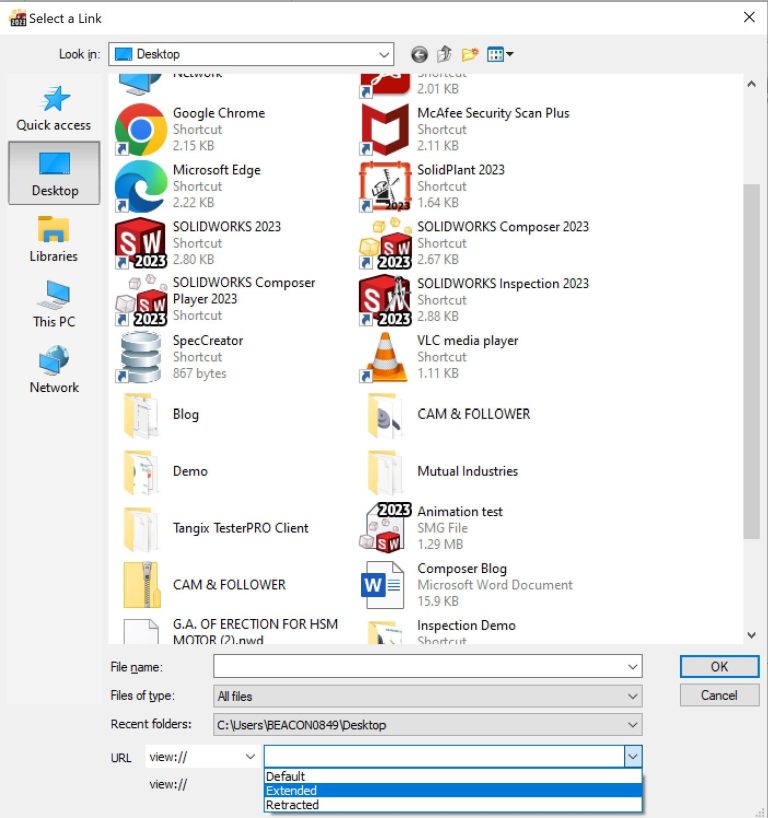
Task: Open the View Menu dropdown arrow
Action: click(x=510, y=54)
